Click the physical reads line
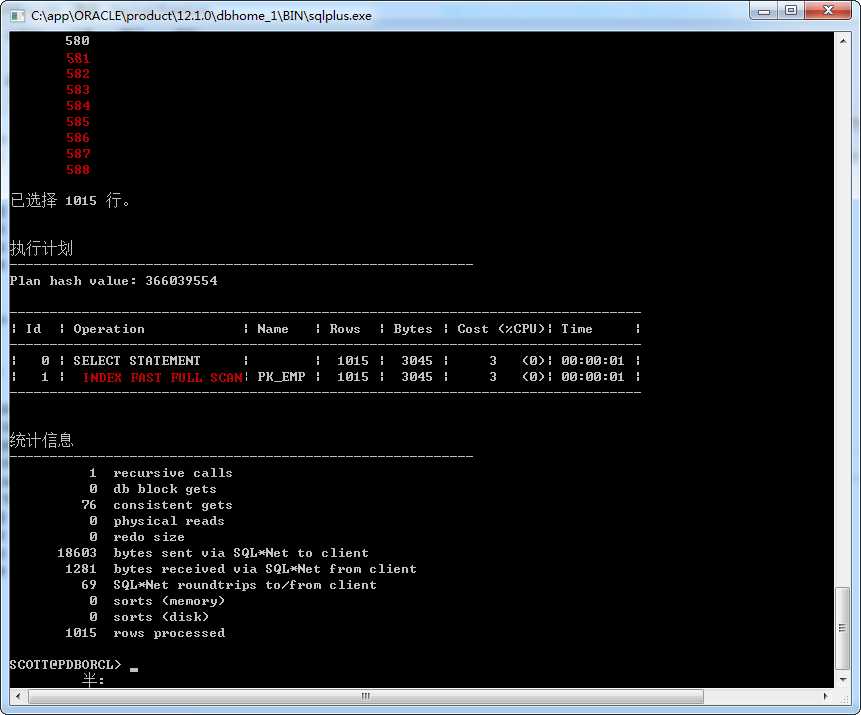The height and width of the screenshot is (715, 861). coord(156,521)
